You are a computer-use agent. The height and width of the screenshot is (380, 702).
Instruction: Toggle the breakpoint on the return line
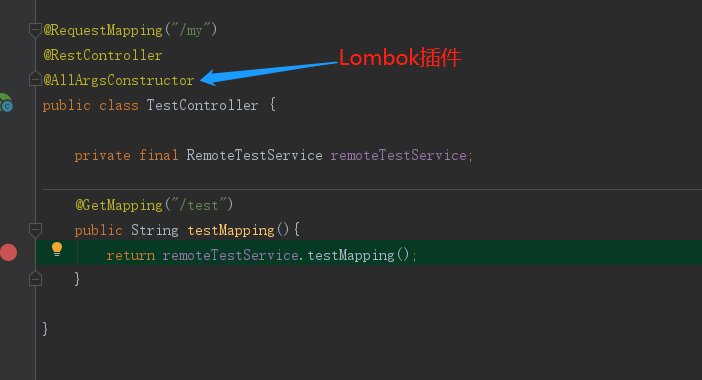tap(9, 252)
